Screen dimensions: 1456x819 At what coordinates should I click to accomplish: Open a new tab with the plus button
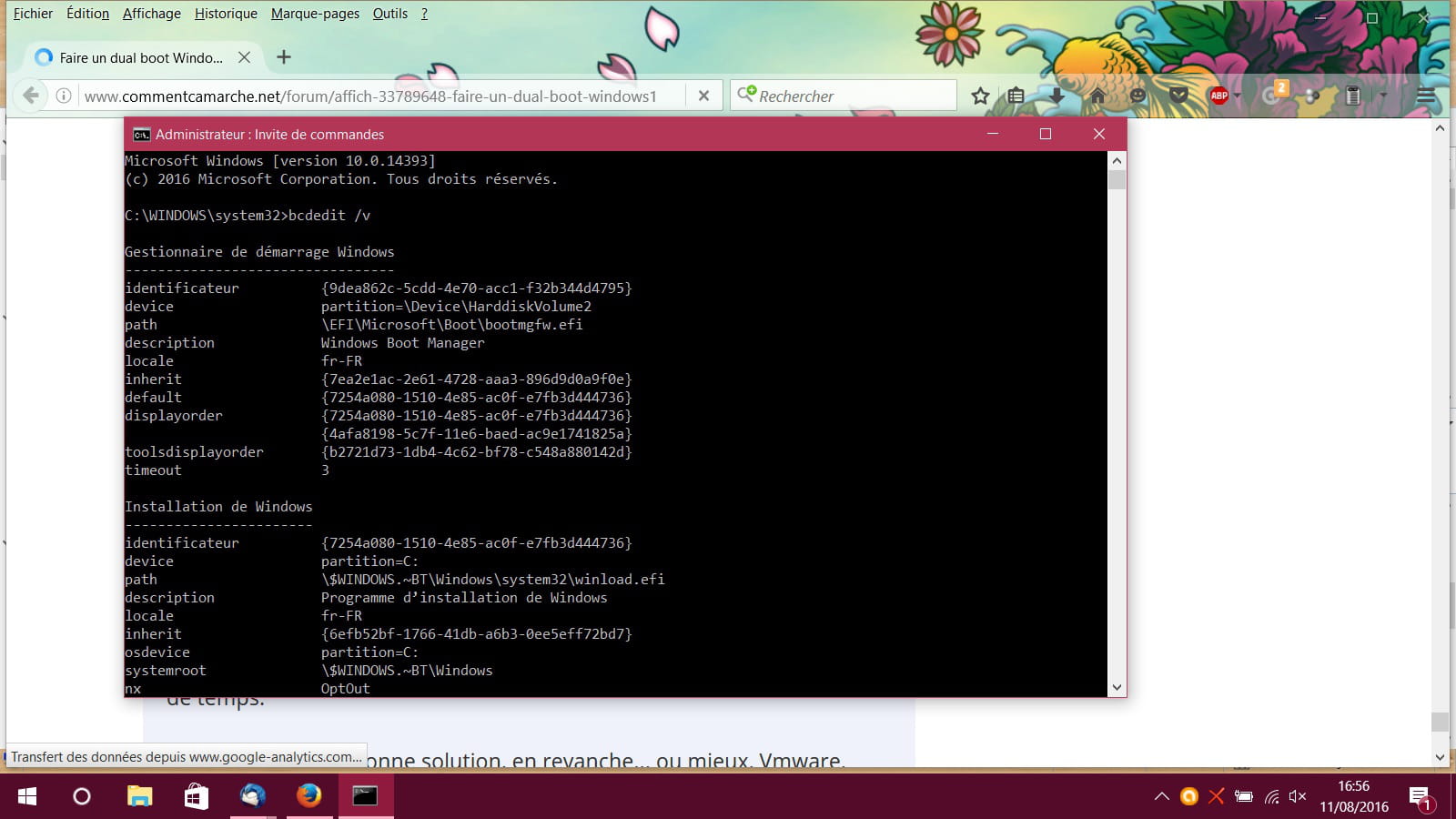tap(284, 57)
